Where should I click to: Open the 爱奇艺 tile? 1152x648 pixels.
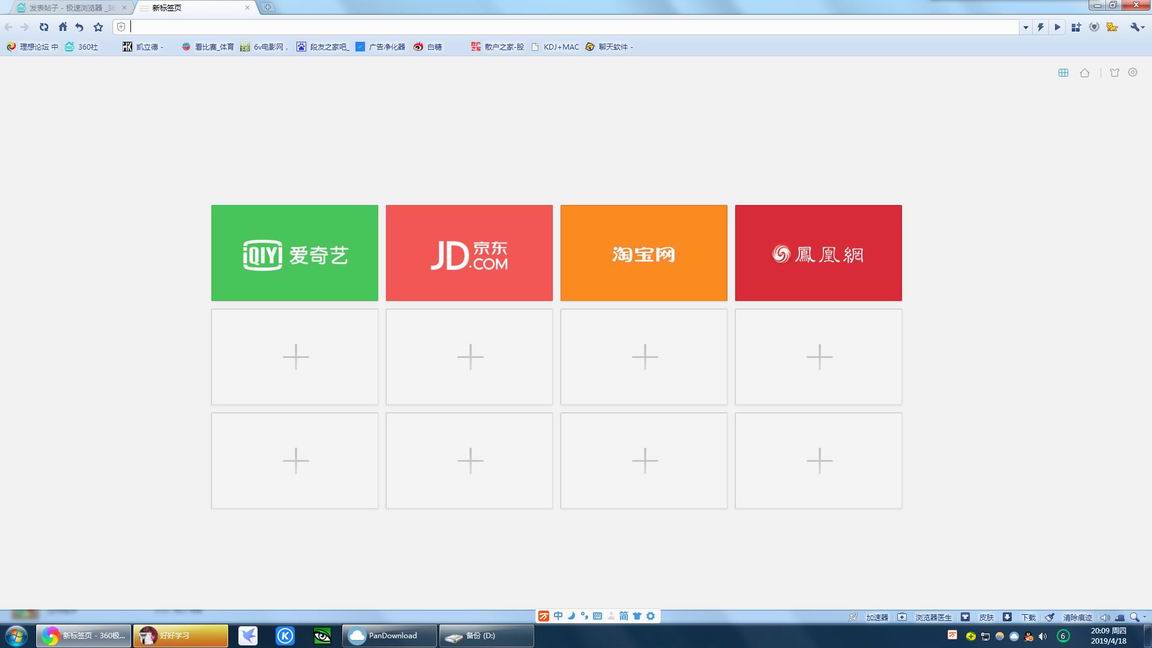[295, 253]
